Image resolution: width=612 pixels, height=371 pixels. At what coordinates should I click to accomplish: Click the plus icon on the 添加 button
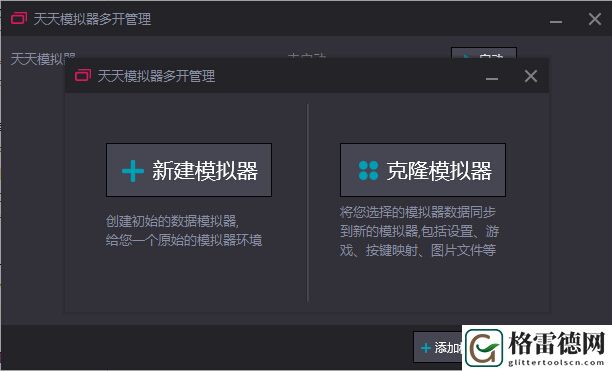coord(426,347)
